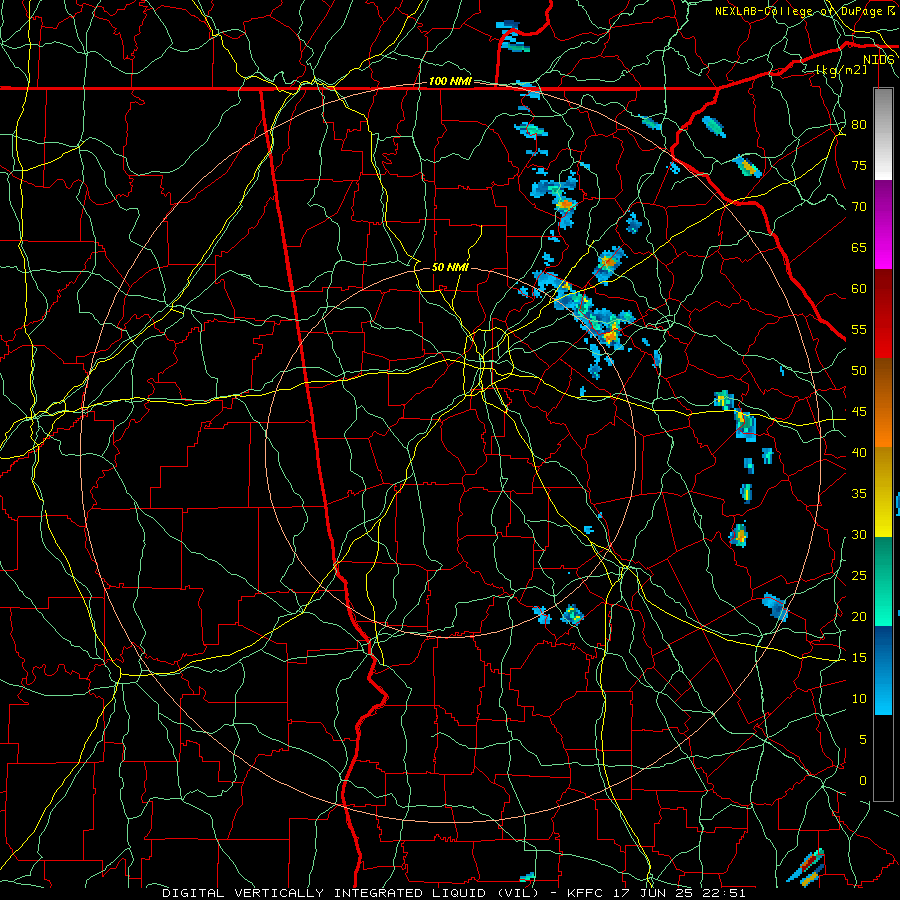The image size is (900, 900).
Task: Pick the dark red segment of the color bar
Action: point(883,314)
